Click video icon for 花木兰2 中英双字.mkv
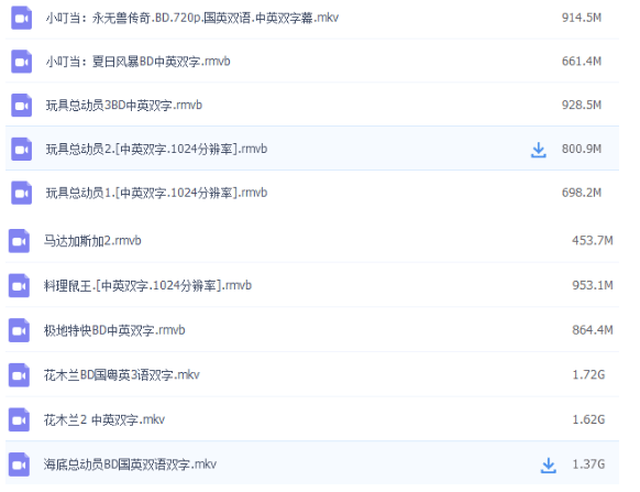The image size is (640, 492). pos(19,420)
